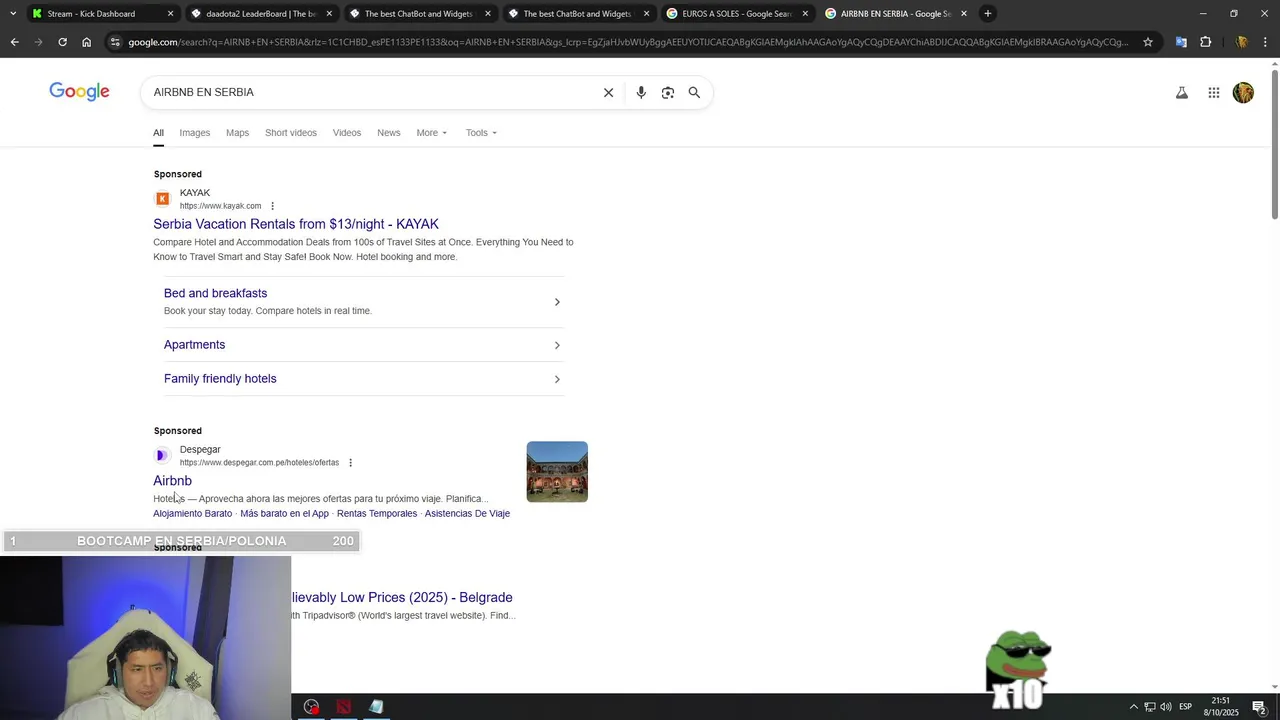Open Más barato en el App link

pyautogui.click(x=284, y=513)
